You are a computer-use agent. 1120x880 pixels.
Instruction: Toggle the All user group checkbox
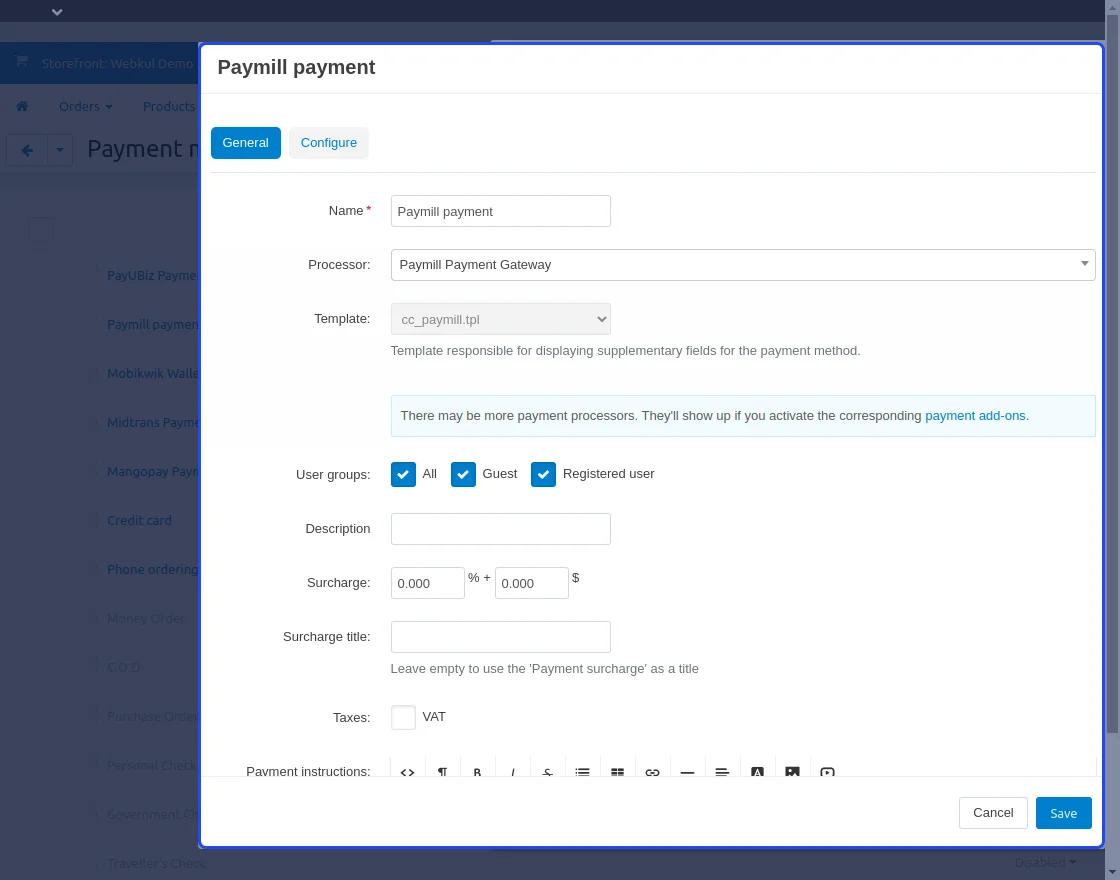403,474
